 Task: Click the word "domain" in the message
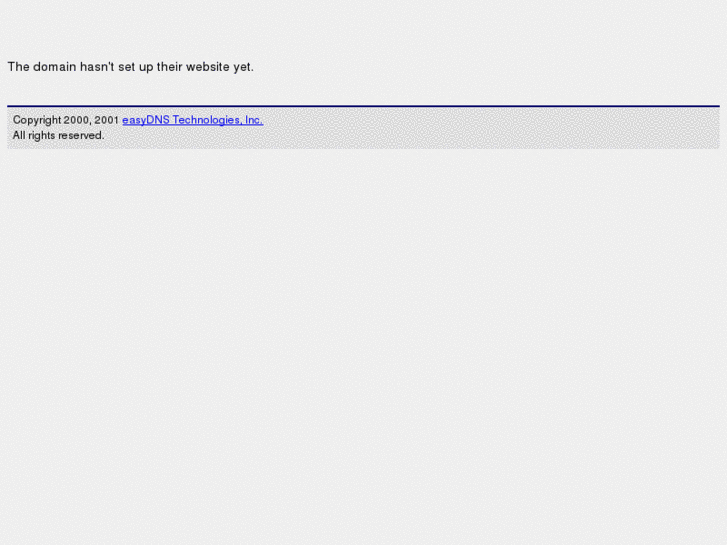55,67
